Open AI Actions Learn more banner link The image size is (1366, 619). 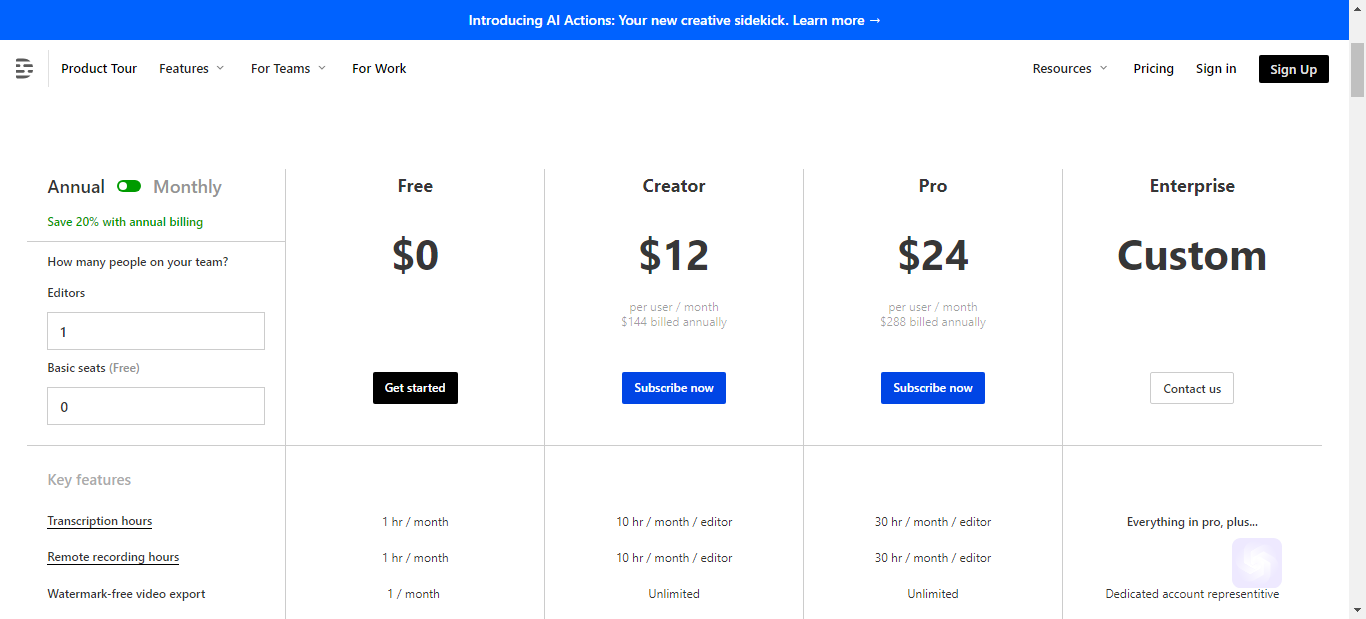click(837, 20)
